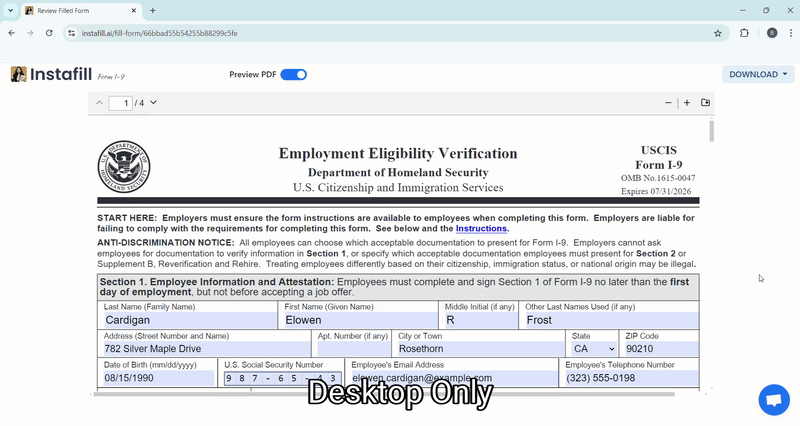
Task: Go to next PDF page
Action: tap(153, 103)
